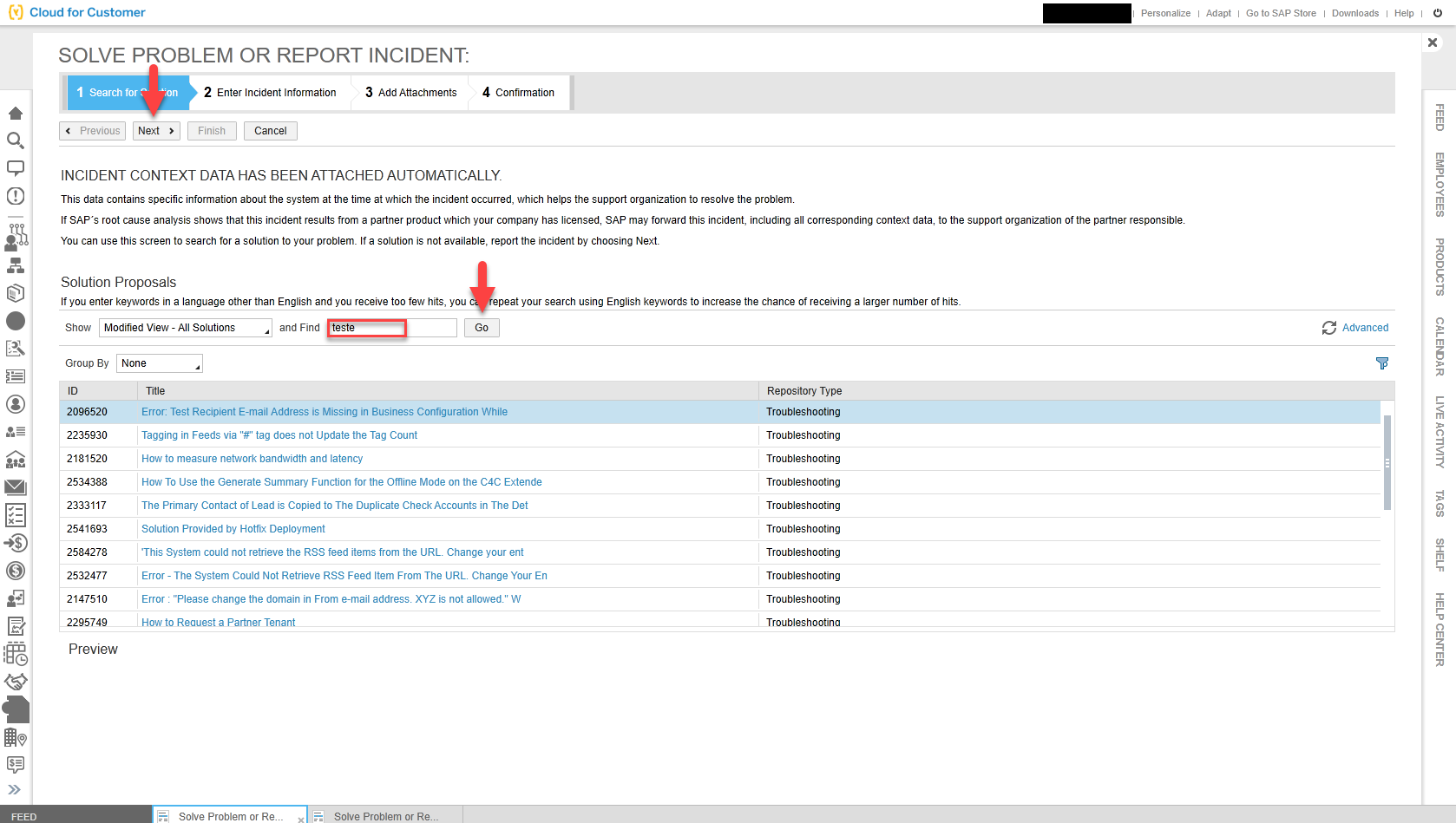The image size is (1456, 823).
Task: Click Go to run the search
Action: point(482,328)
